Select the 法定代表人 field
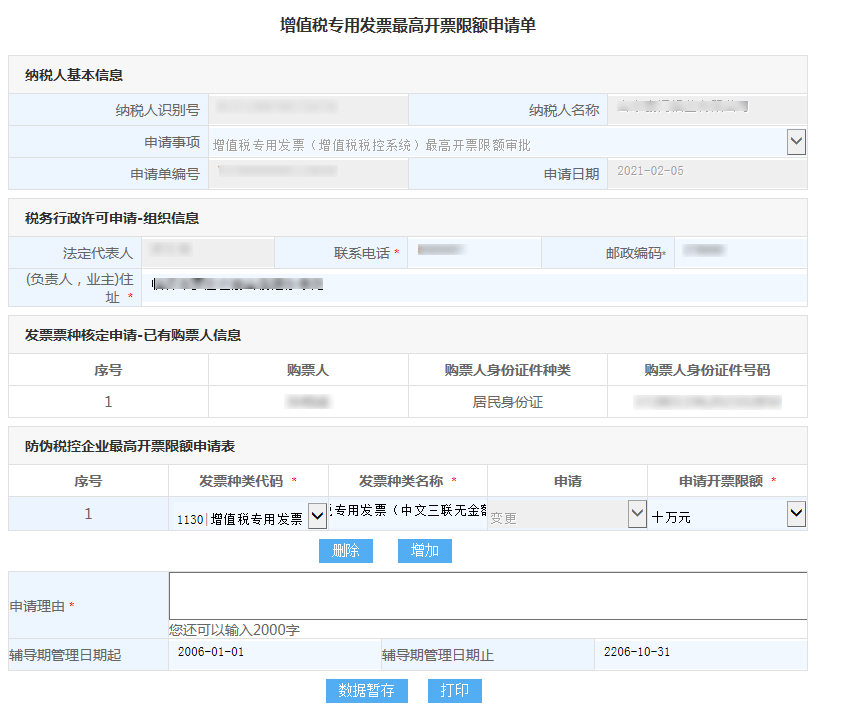The height and width of the screenshot is (717, 843). [x=207, y=253]
